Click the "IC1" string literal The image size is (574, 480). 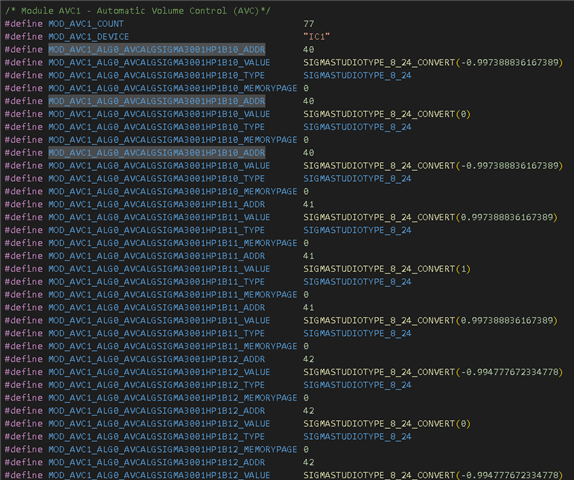pos(316,37)
